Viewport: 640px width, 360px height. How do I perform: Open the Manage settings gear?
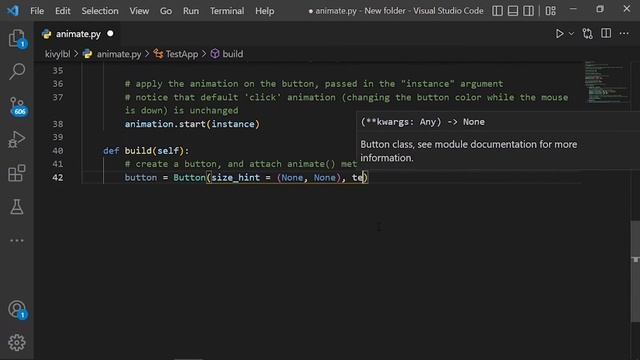(x=17, y=342)
